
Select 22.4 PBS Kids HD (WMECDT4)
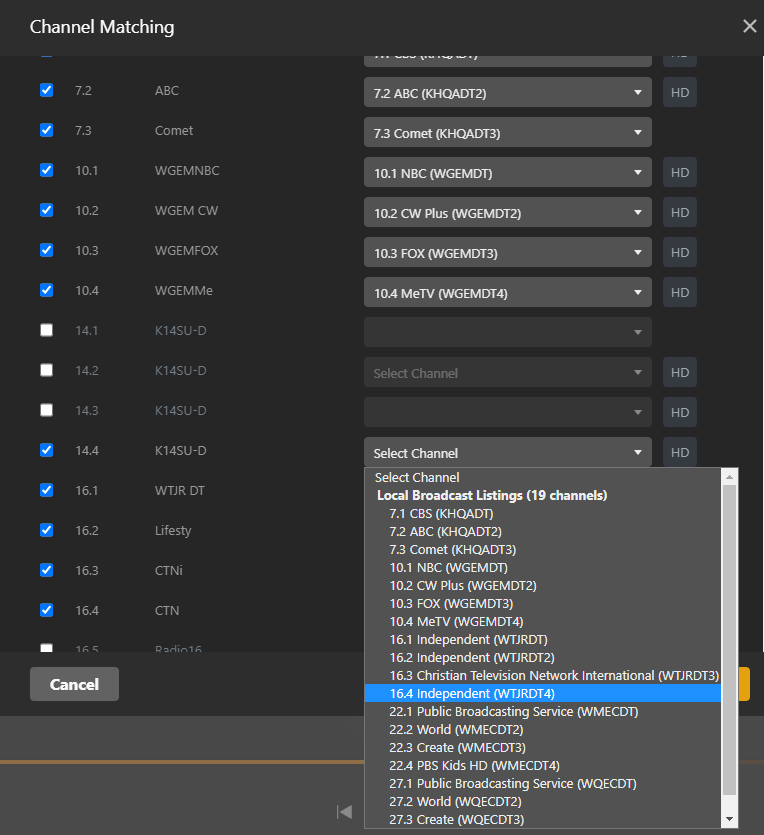tap(543, 765)
